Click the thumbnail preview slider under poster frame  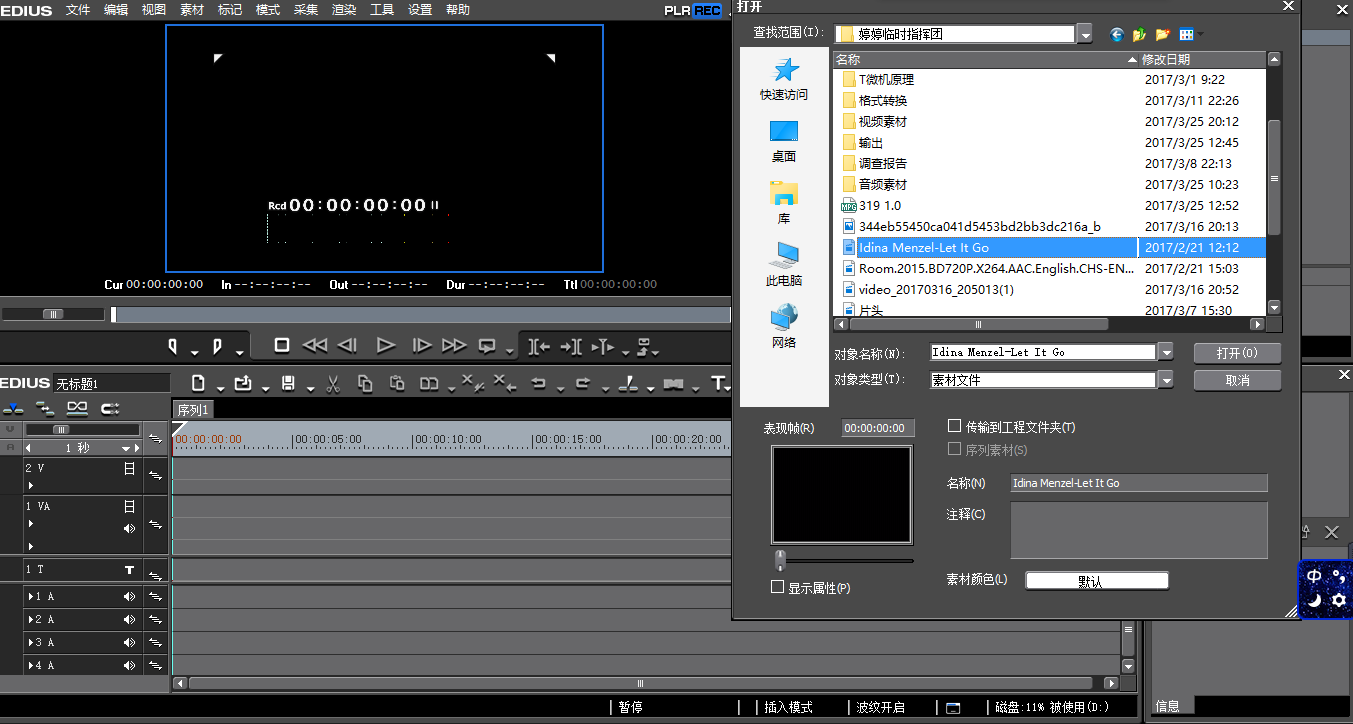[781, 560]
